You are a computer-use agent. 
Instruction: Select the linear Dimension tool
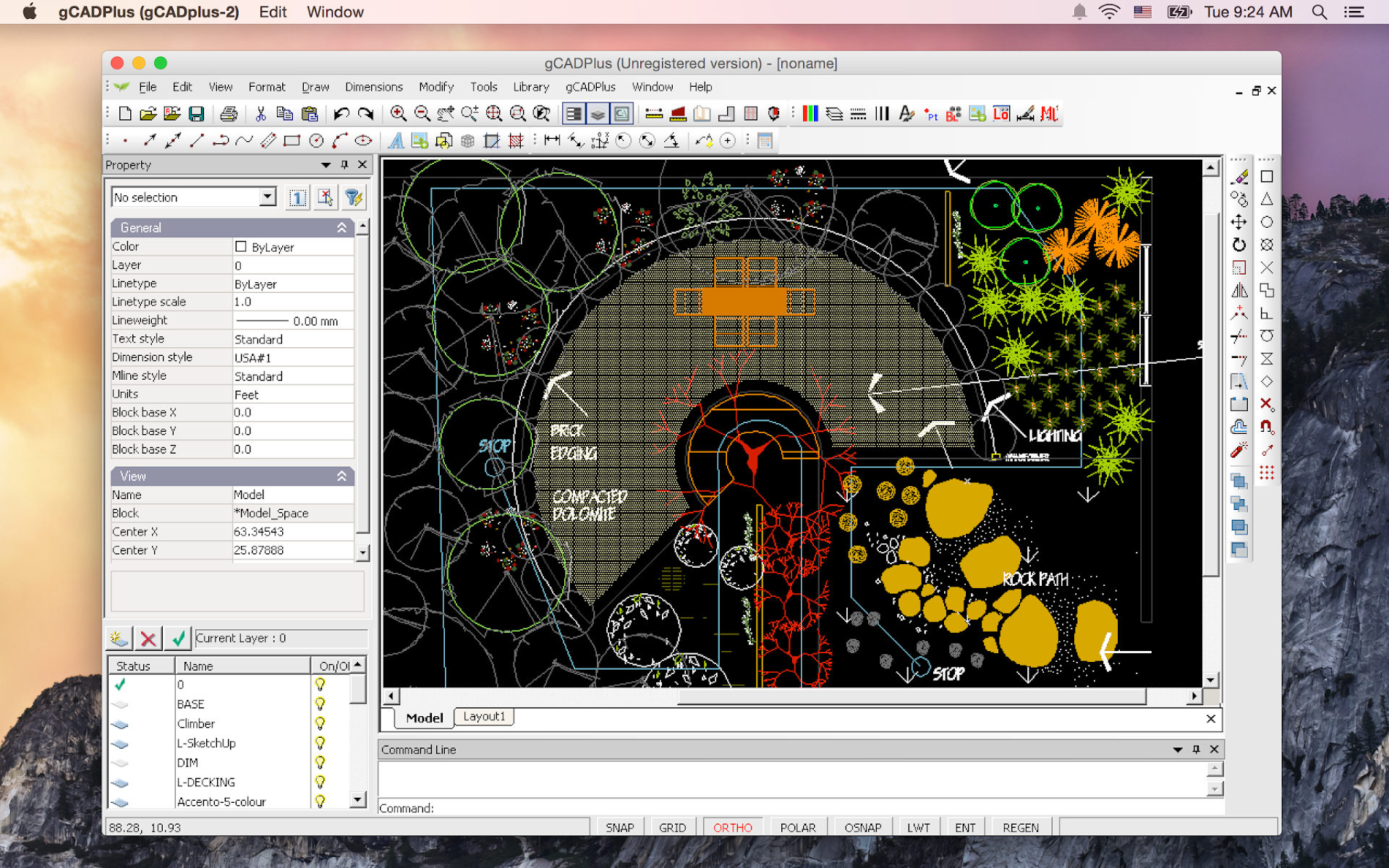[x=552, y=141]
